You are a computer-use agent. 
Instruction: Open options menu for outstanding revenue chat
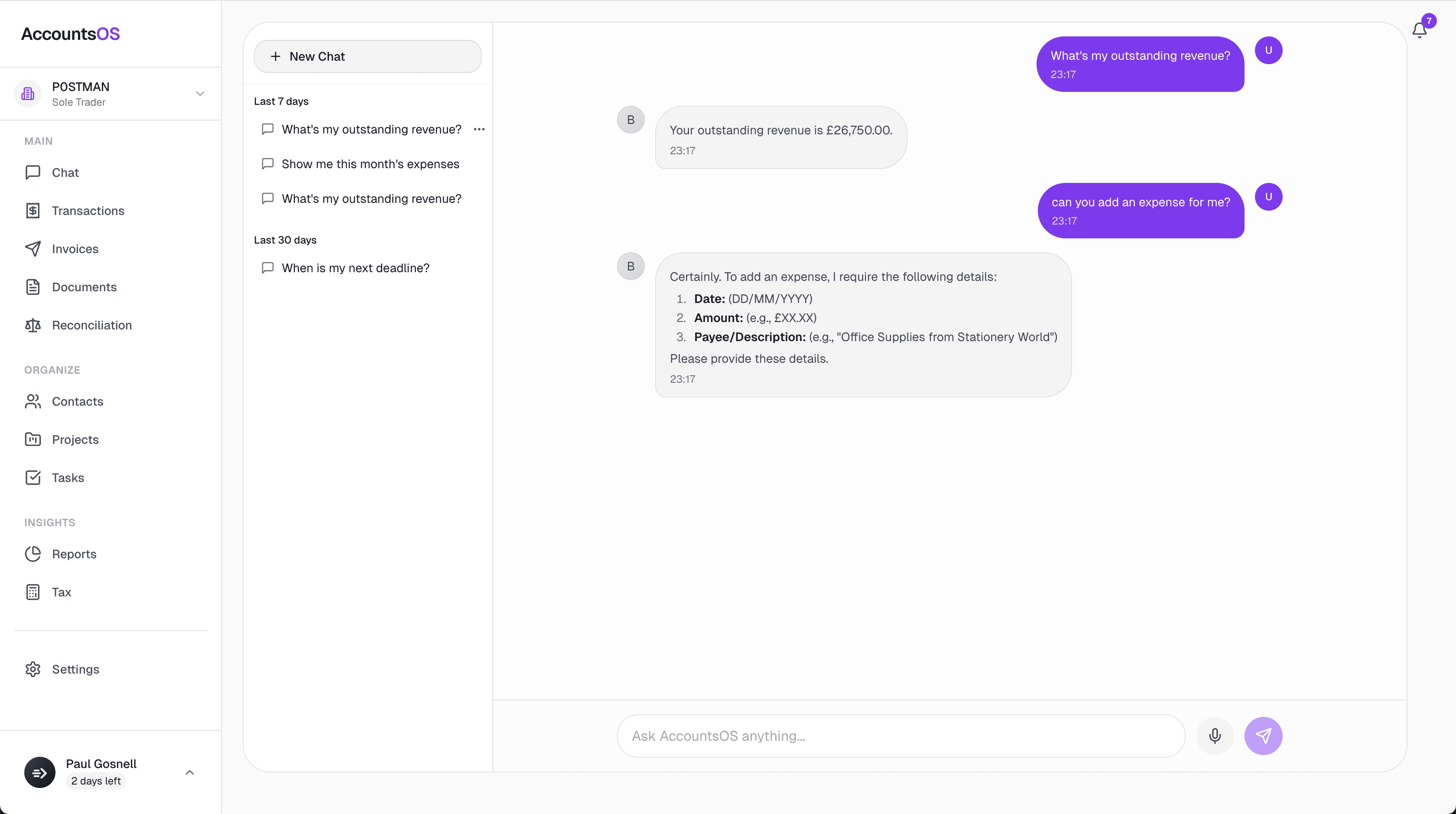[x=479, y=129]
